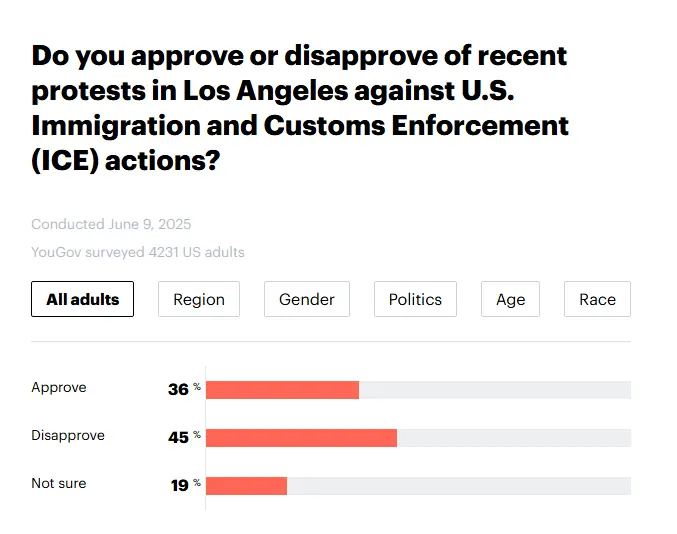Click the Approve row label

[x=59, y=388]
